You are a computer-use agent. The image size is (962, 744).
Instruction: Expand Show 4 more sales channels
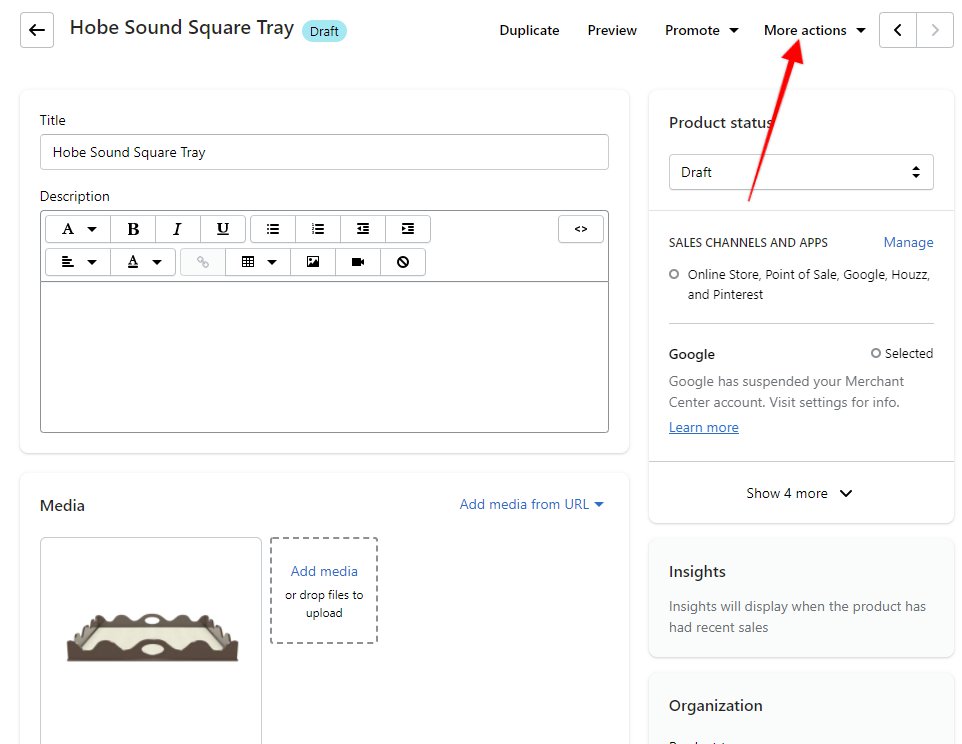[x=800, y=493]
